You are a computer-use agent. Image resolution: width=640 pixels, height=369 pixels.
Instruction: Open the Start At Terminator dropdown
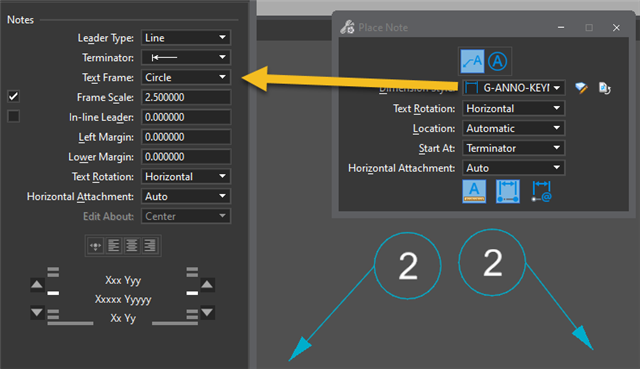[514, 148]
